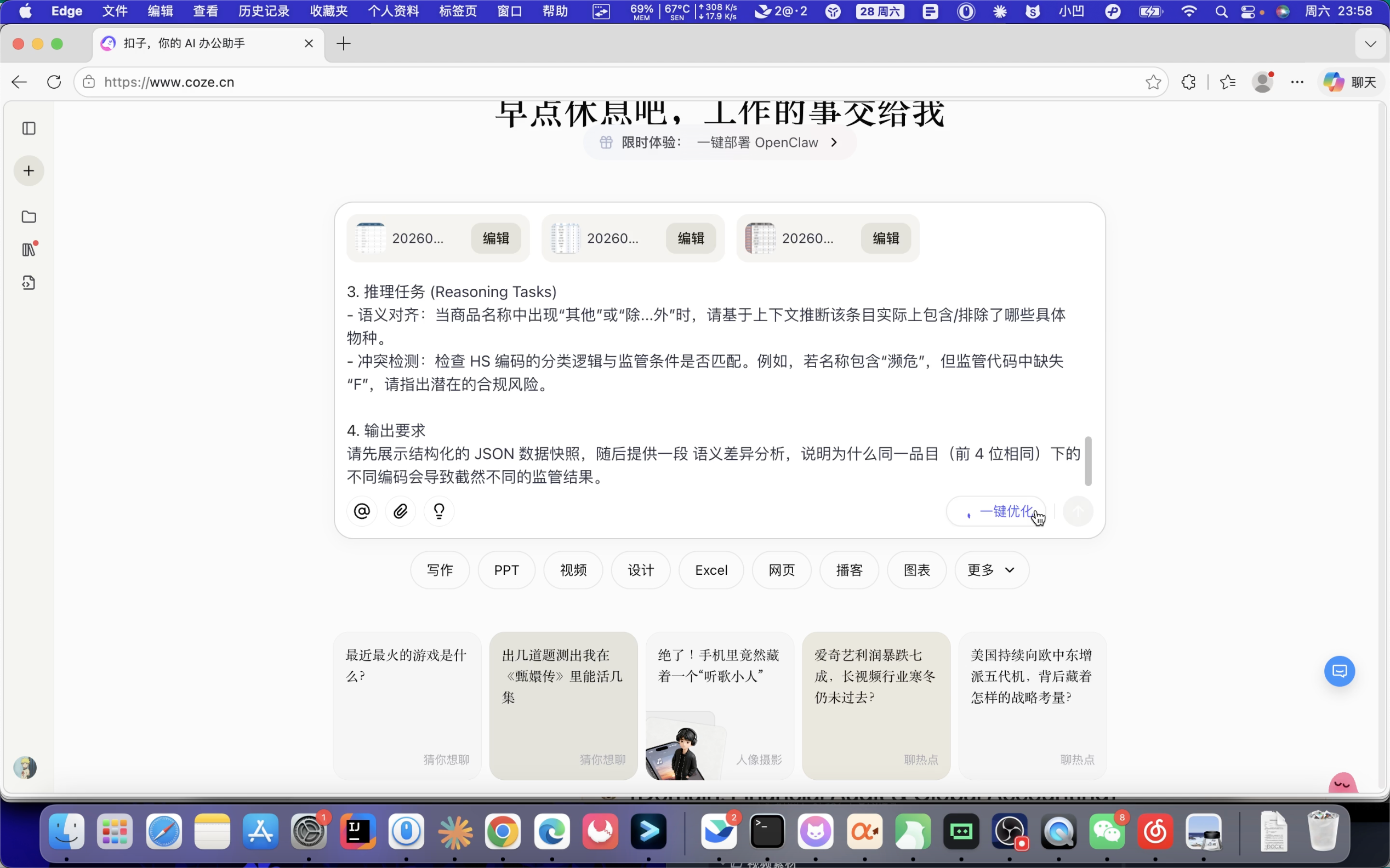Favorite this page with star icon
This screenshot has width=1390, height=868.
click(1153, 82)
